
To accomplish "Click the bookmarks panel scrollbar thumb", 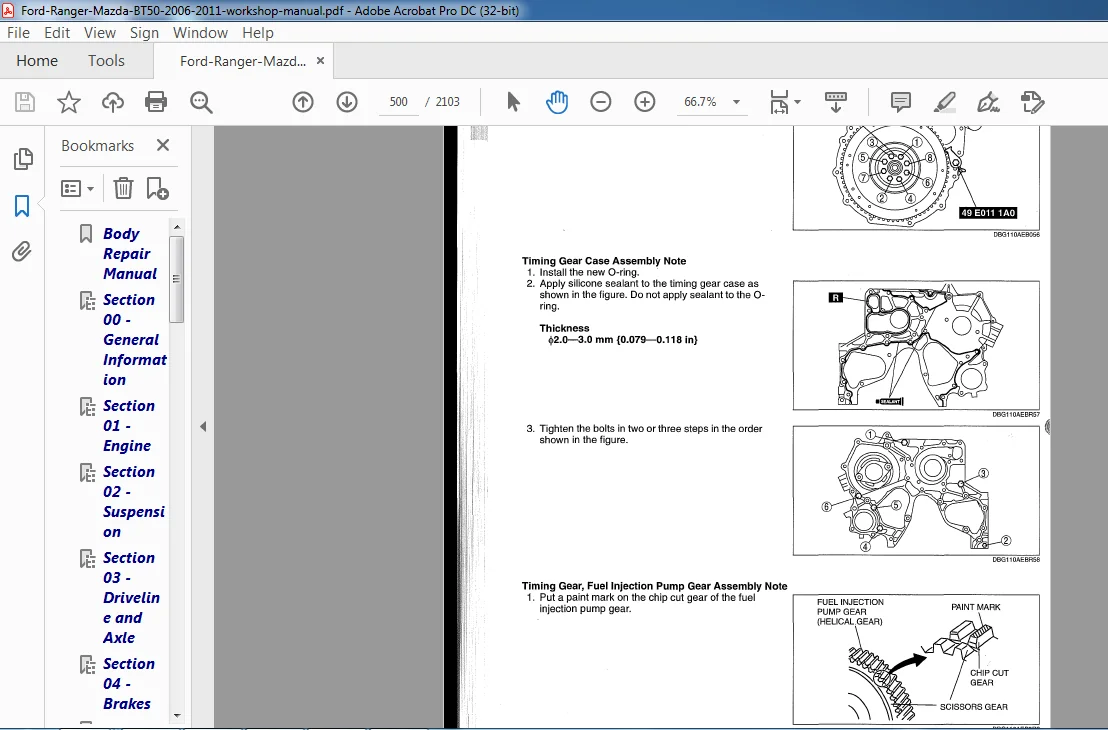I will click(177, 278).
